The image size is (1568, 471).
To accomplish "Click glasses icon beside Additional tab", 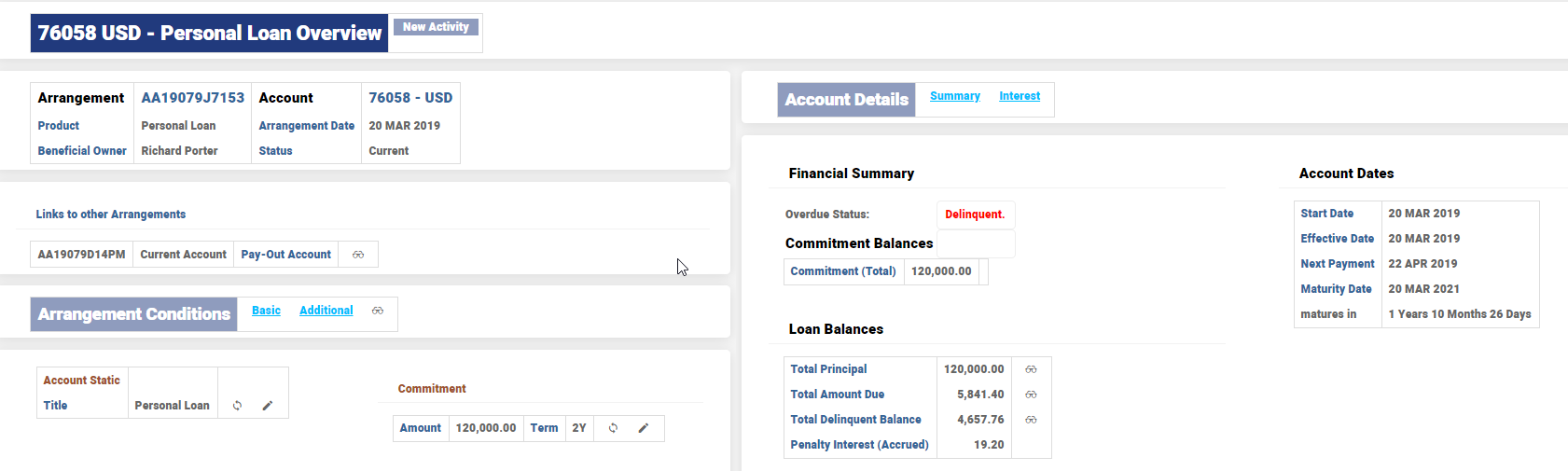I will (378, 311).
